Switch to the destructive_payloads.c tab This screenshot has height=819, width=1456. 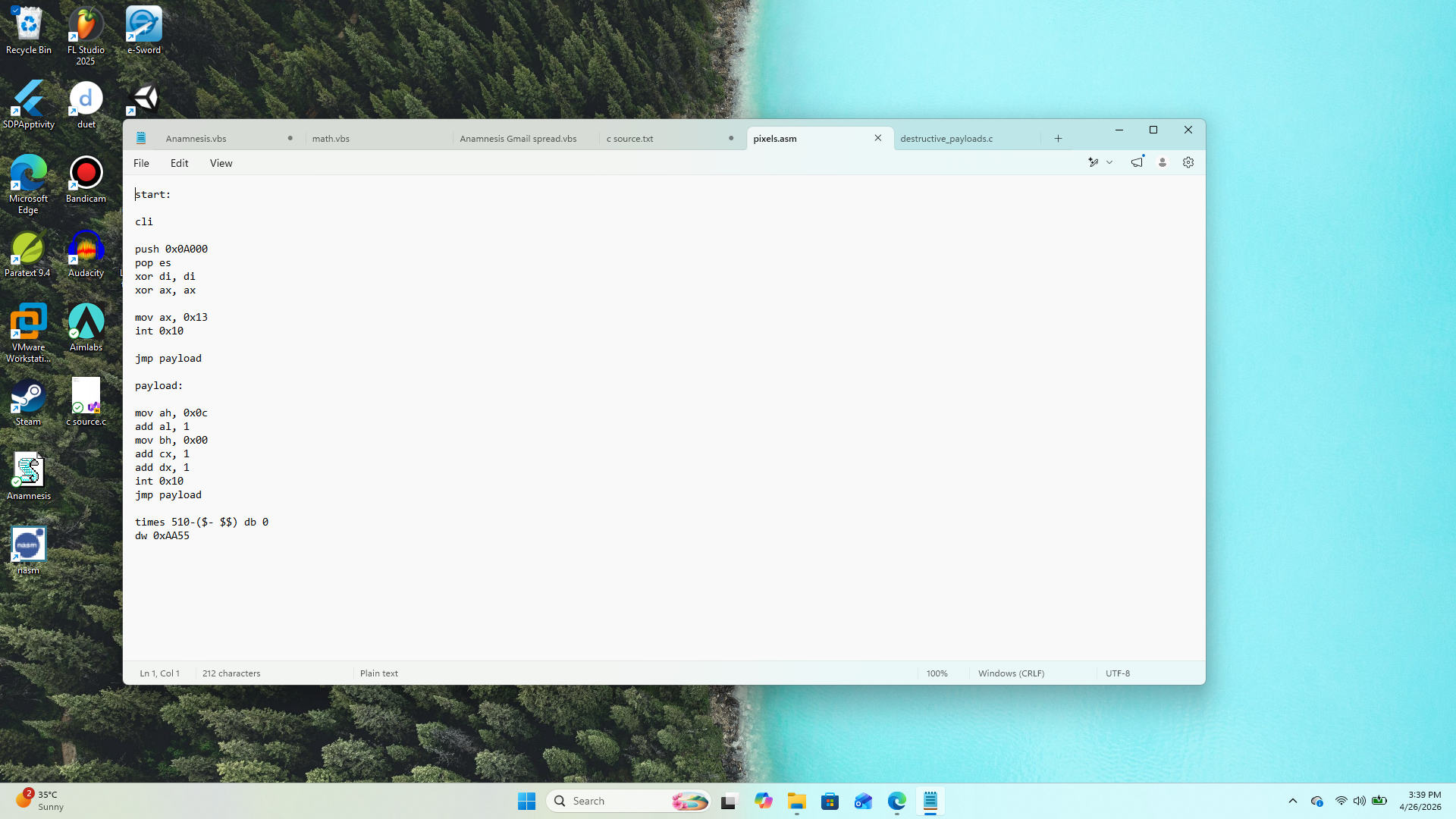coord(946,139)
